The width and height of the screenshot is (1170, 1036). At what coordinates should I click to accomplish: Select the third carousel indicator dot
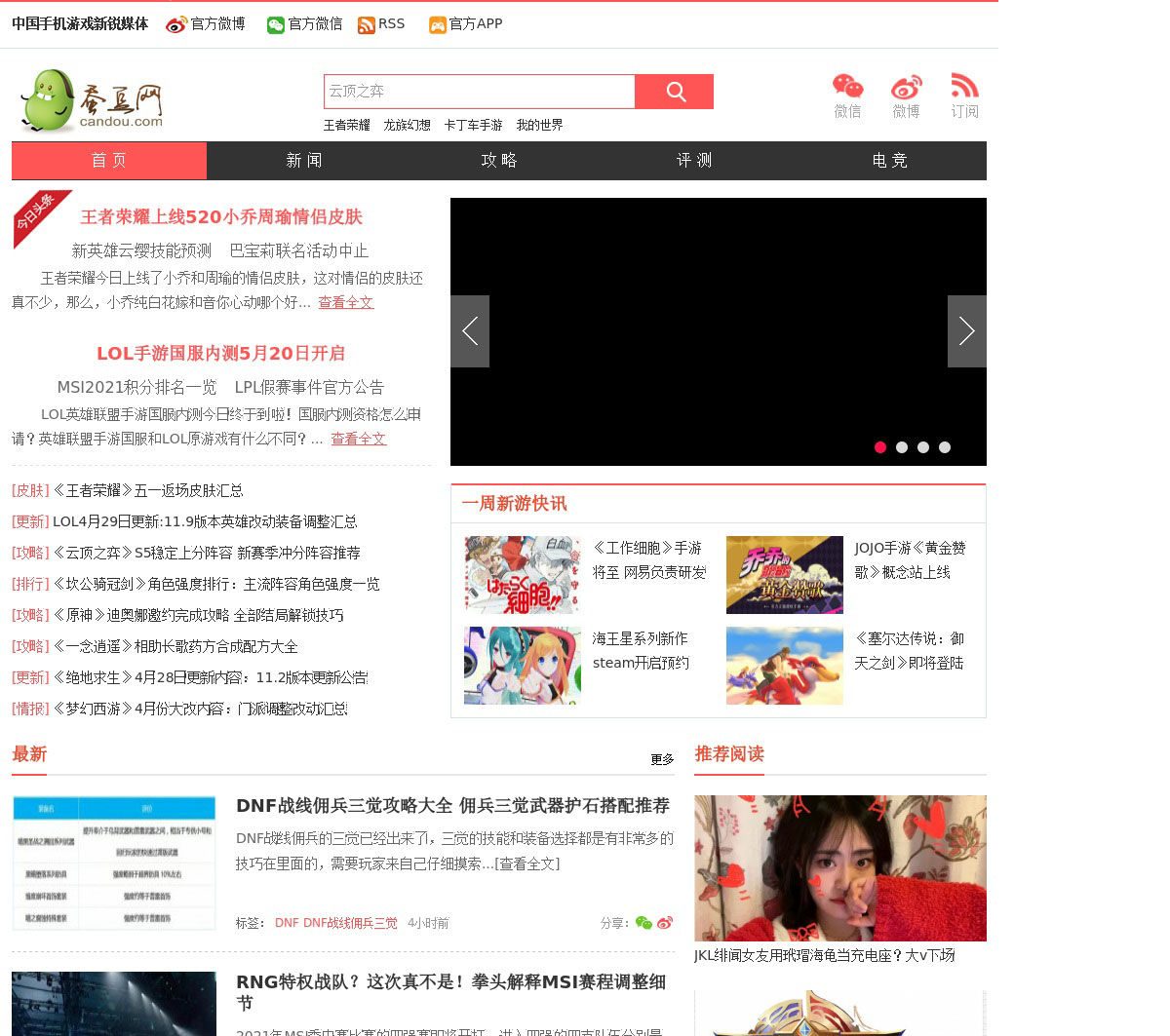(x=923, y=447)
